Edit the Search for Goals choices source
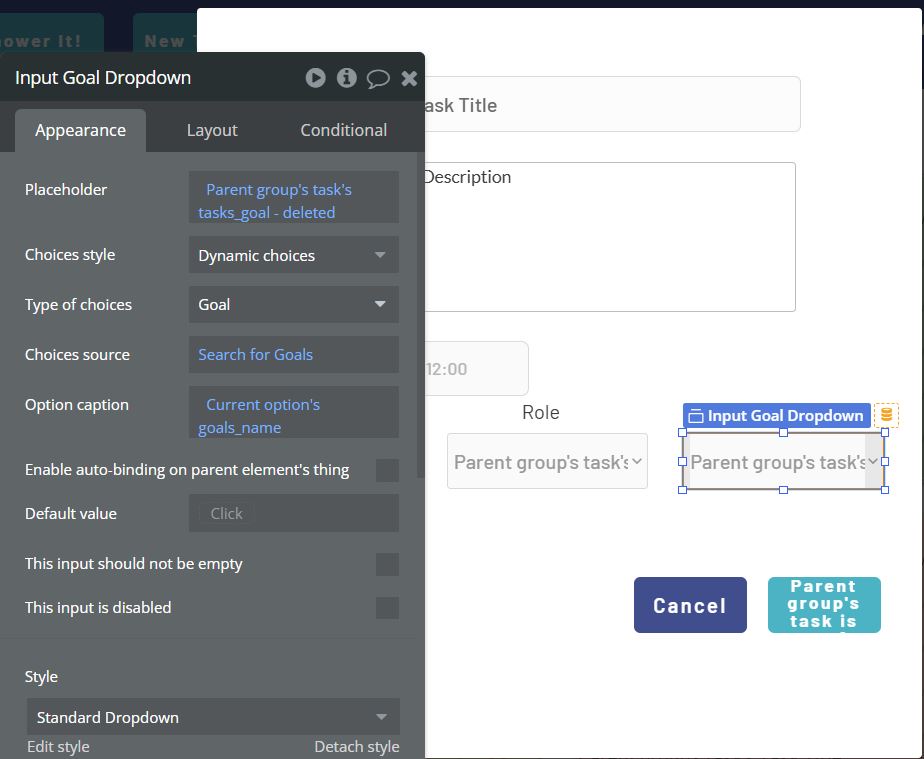924x759 pixels. click(x=293, y=355)
